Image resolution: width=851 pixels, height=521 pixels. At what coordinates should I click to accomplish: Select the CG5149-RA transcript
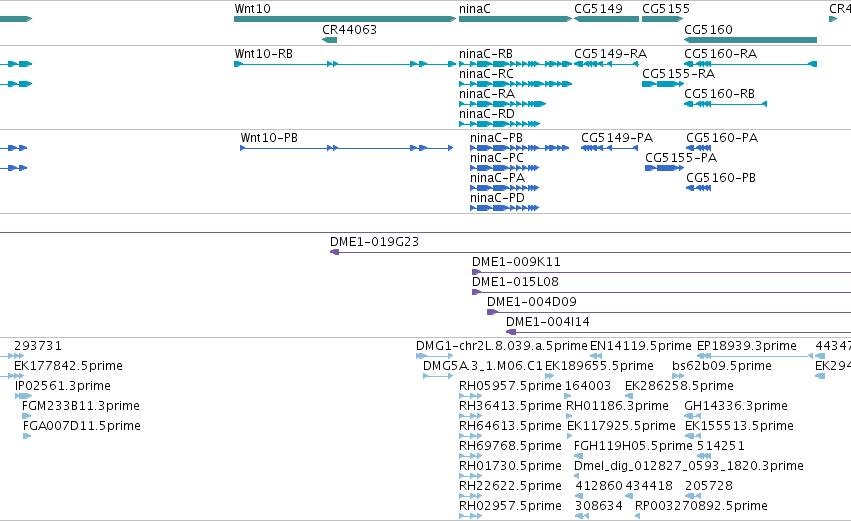[x=606, y=64]
